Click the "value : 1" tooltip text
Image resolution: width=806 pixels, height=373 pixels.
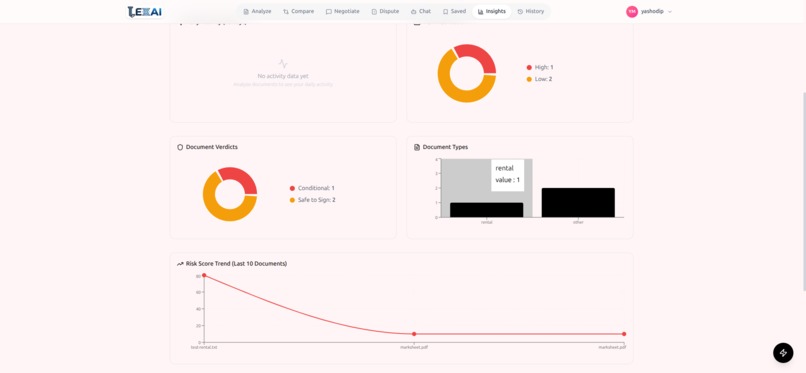point(507,180)
